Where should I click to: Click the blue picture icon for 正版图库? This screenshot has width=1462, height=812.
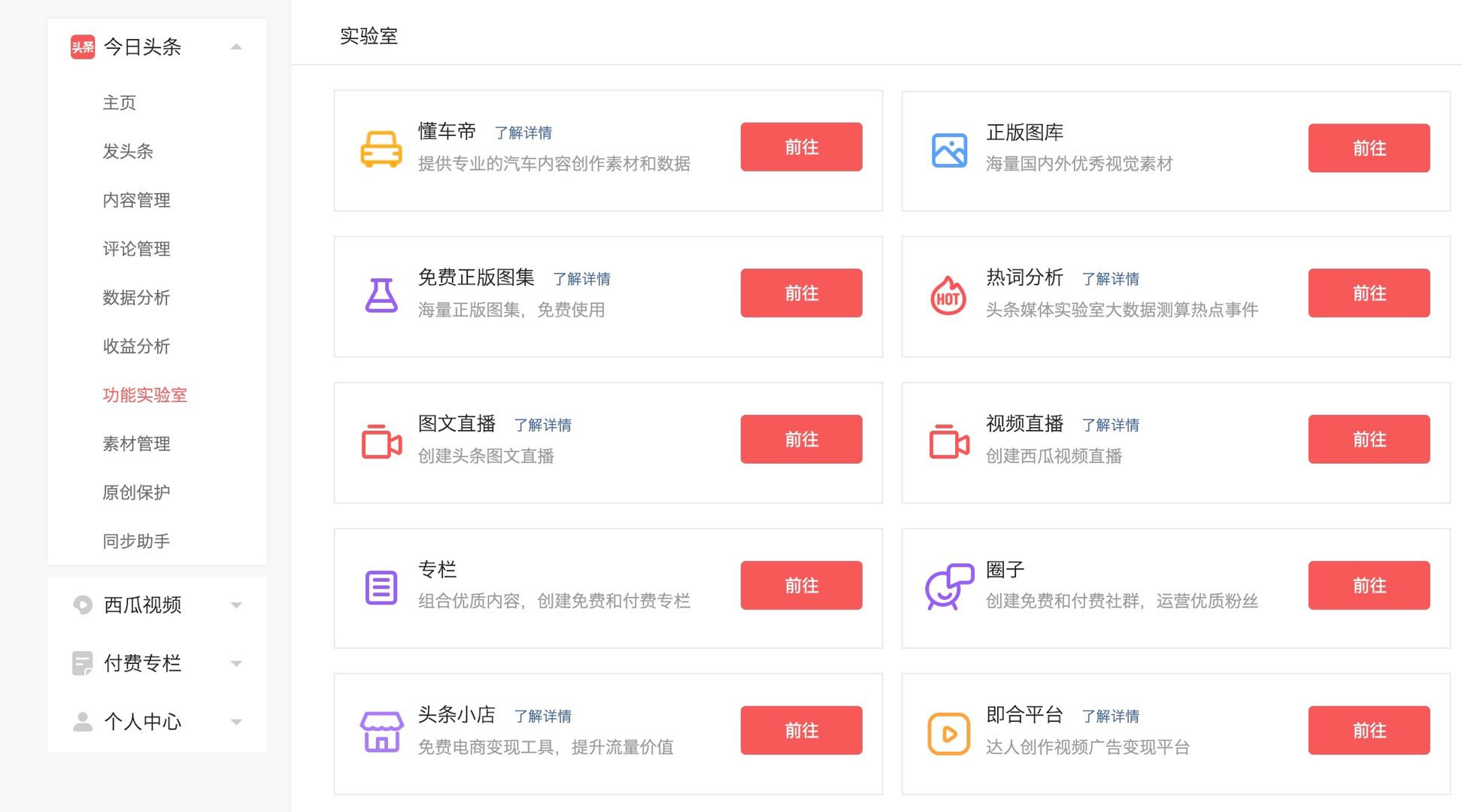[949, 150]
